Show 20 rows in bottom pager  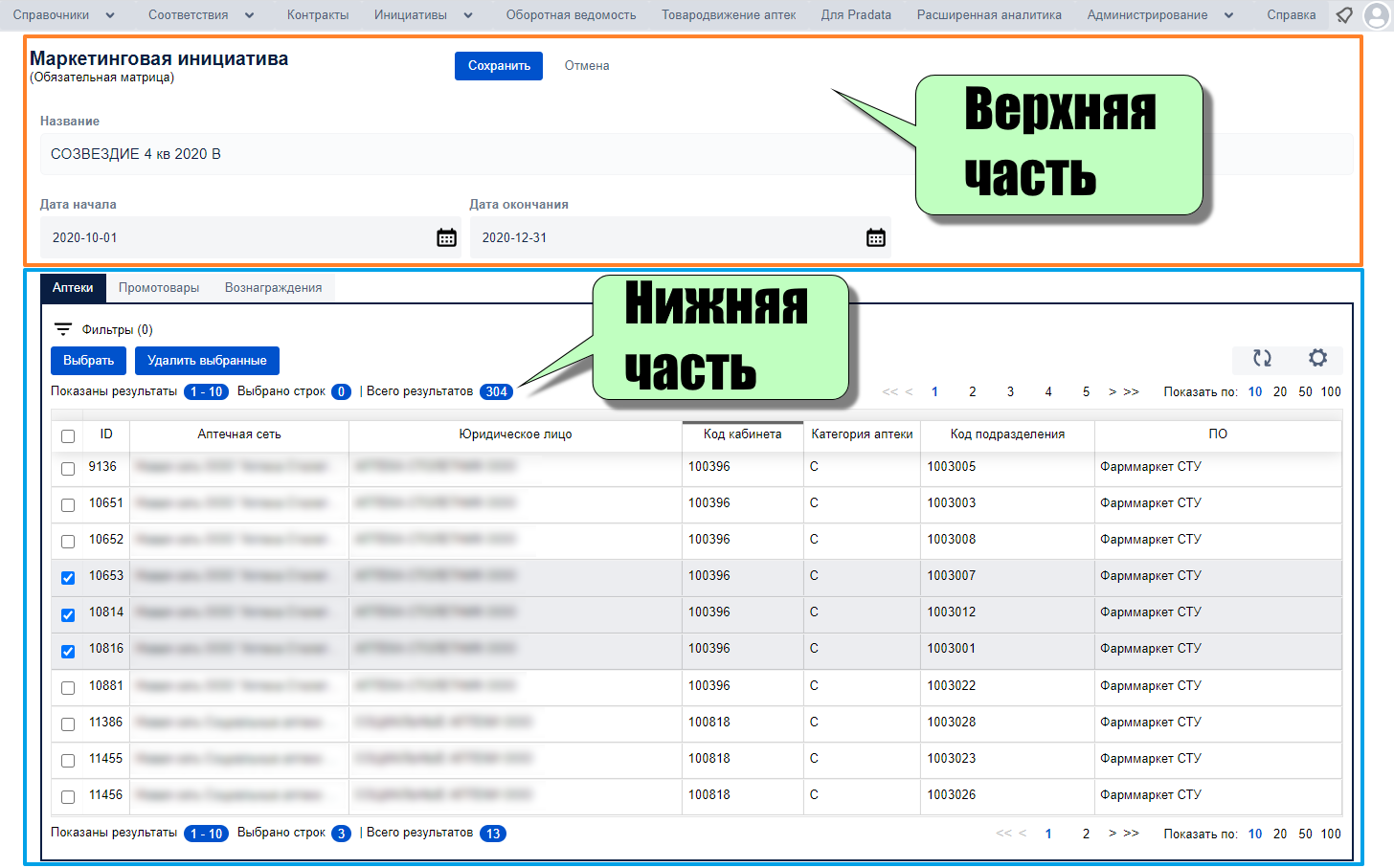point(1280,834)
